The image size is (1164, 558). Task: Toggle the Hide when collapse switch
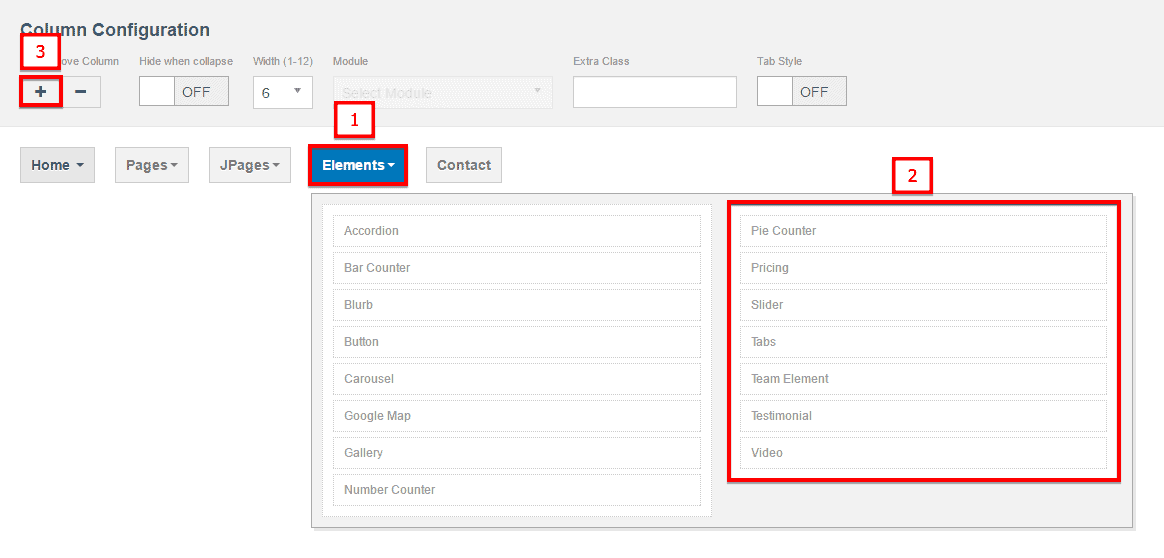(184, 91)
